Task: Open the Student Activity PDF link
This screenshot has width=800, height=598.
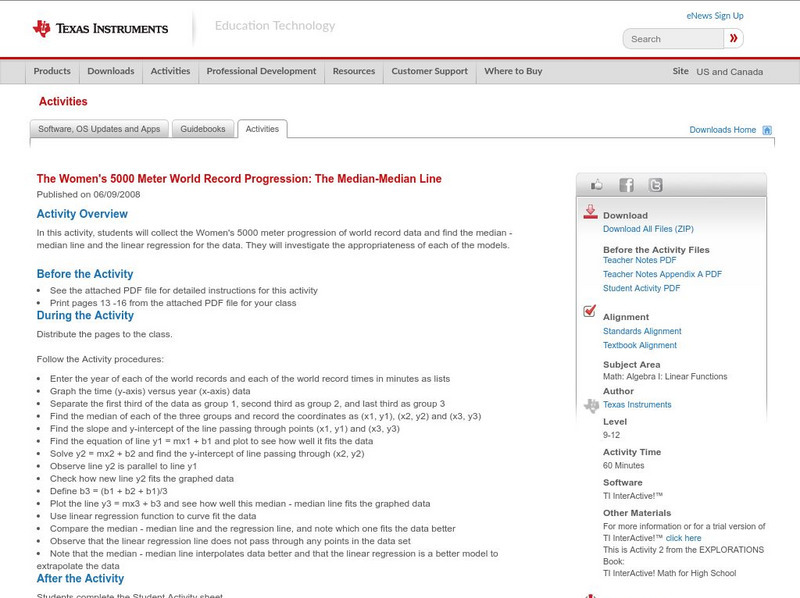Action: click(x=641, y=288)
